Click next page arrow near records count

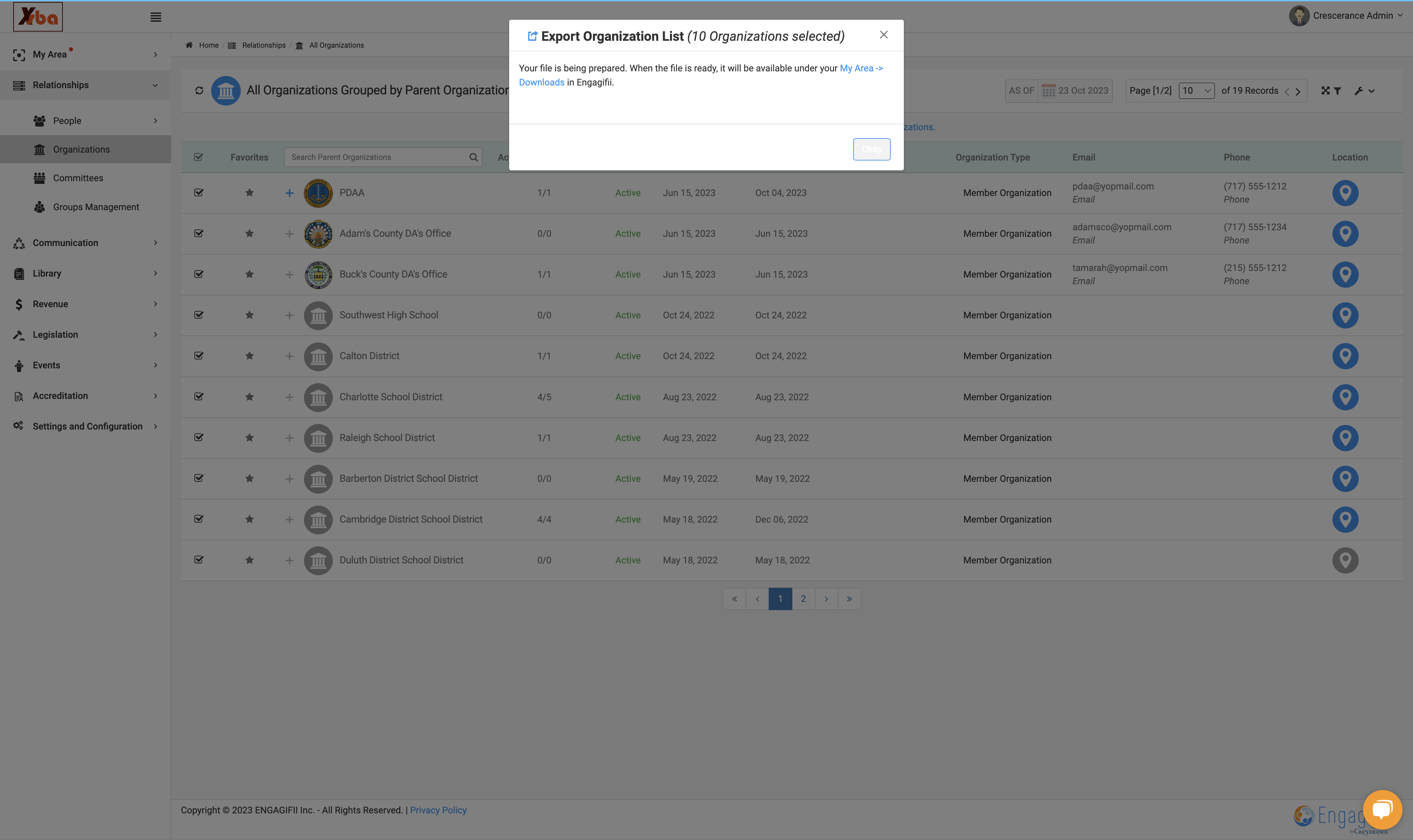[1298, 91]
